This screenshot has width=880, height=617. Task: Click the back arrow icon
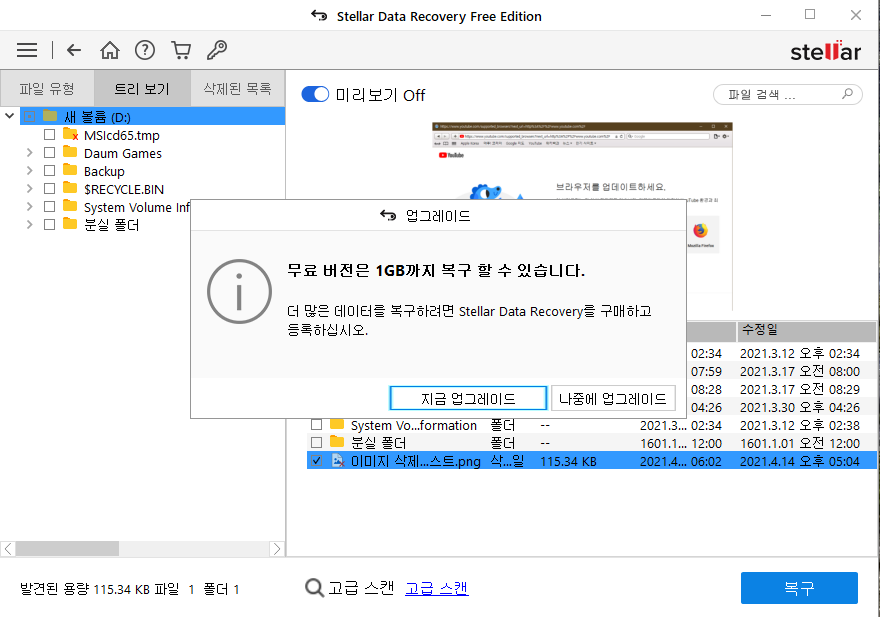coord(72,49)
